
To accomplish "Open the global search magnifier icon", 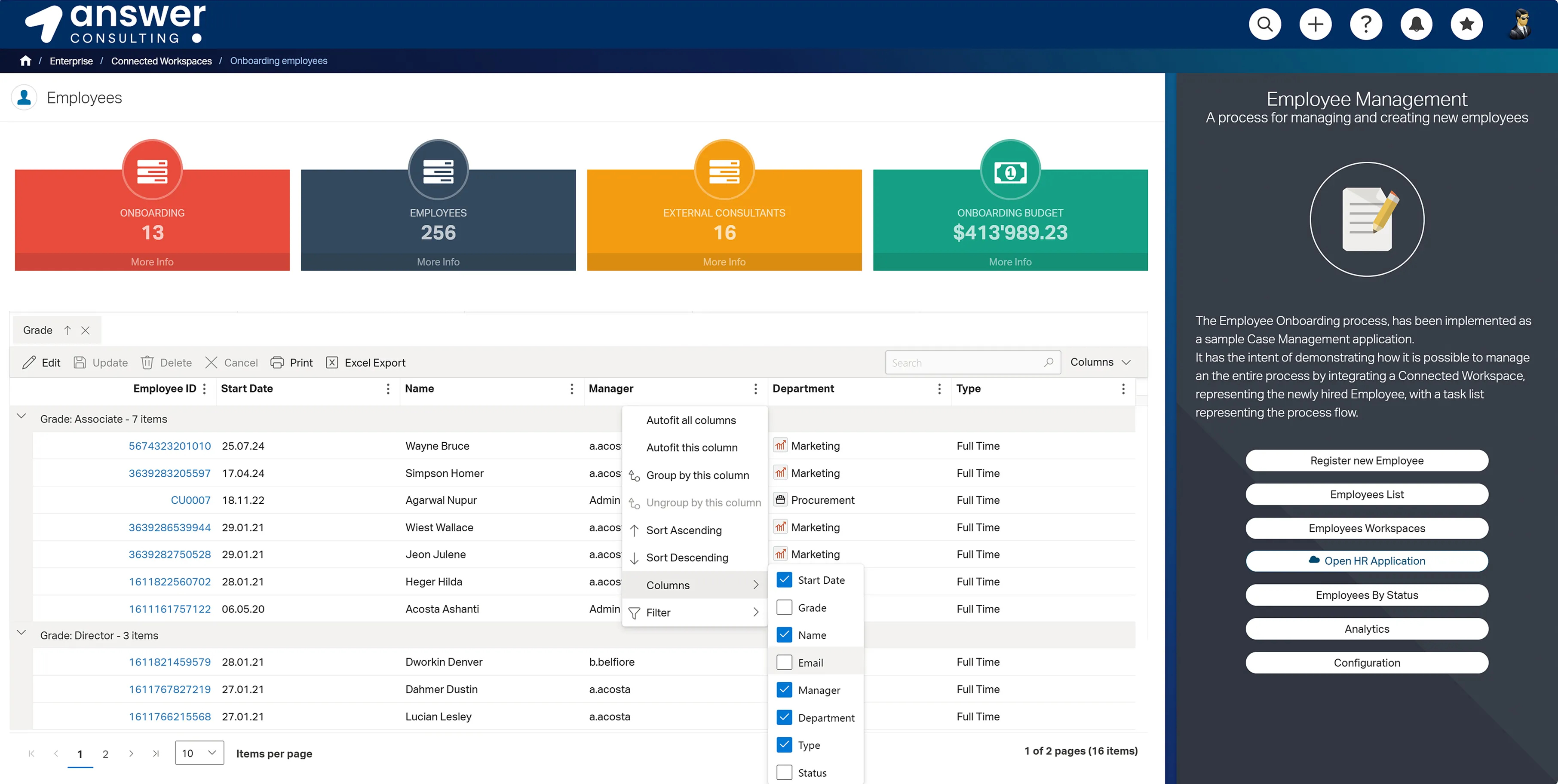I will pos(1265,24).
